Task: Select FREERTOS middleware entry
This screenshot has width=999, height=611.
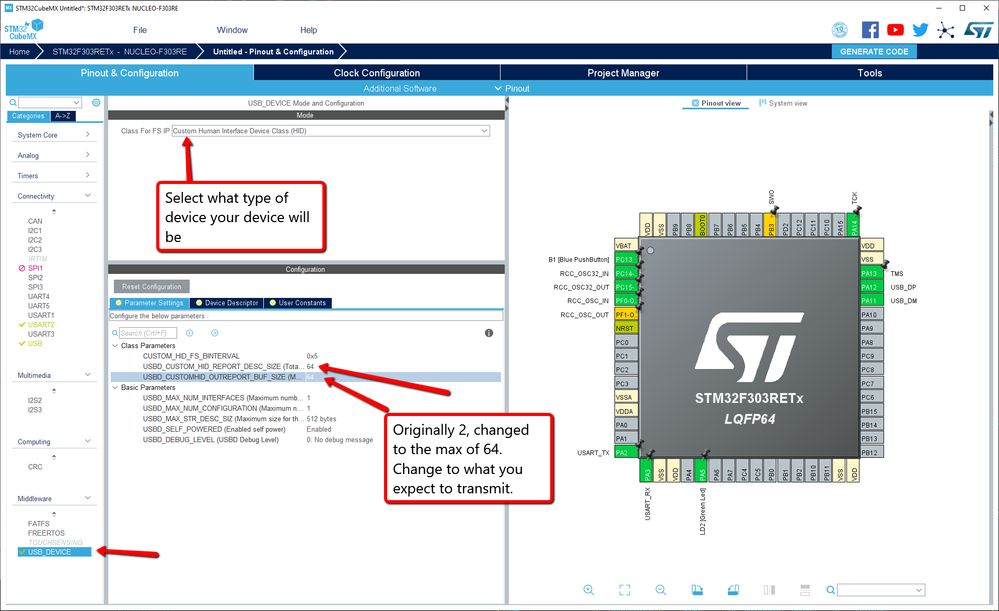Action: click(46, 533)
